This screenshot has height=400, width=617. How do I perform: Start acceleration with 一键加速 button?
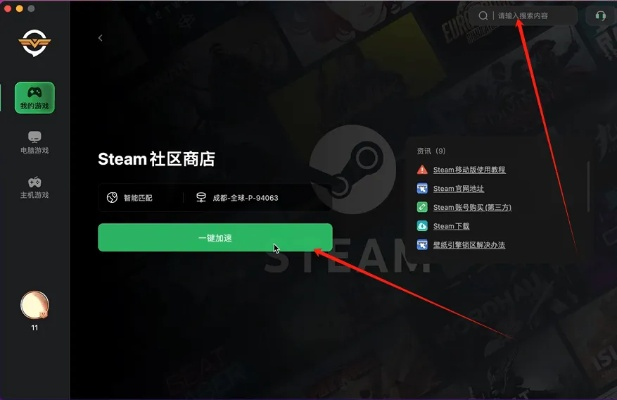point(215,238)
